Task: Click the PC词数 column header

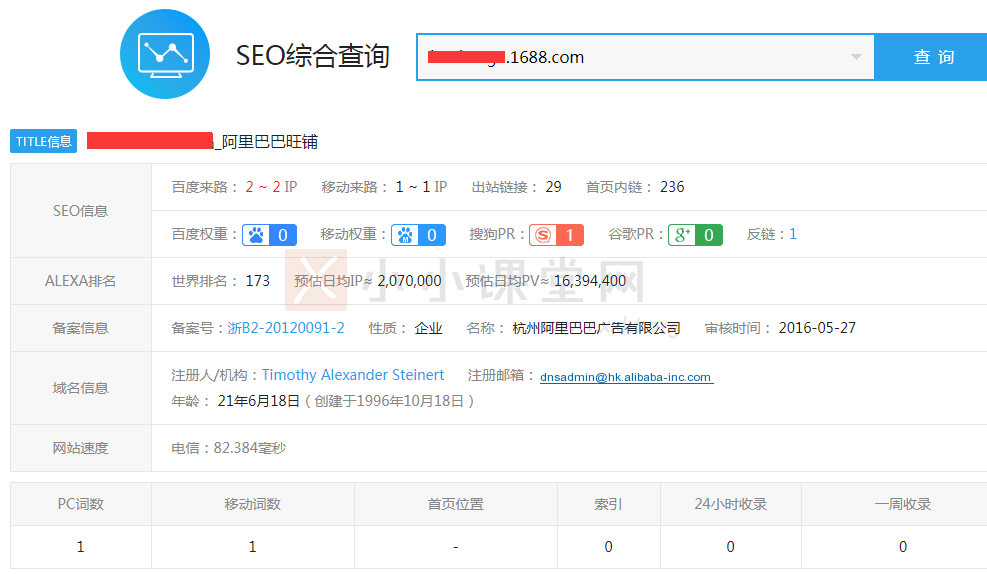Action: (x=81, y=504)
